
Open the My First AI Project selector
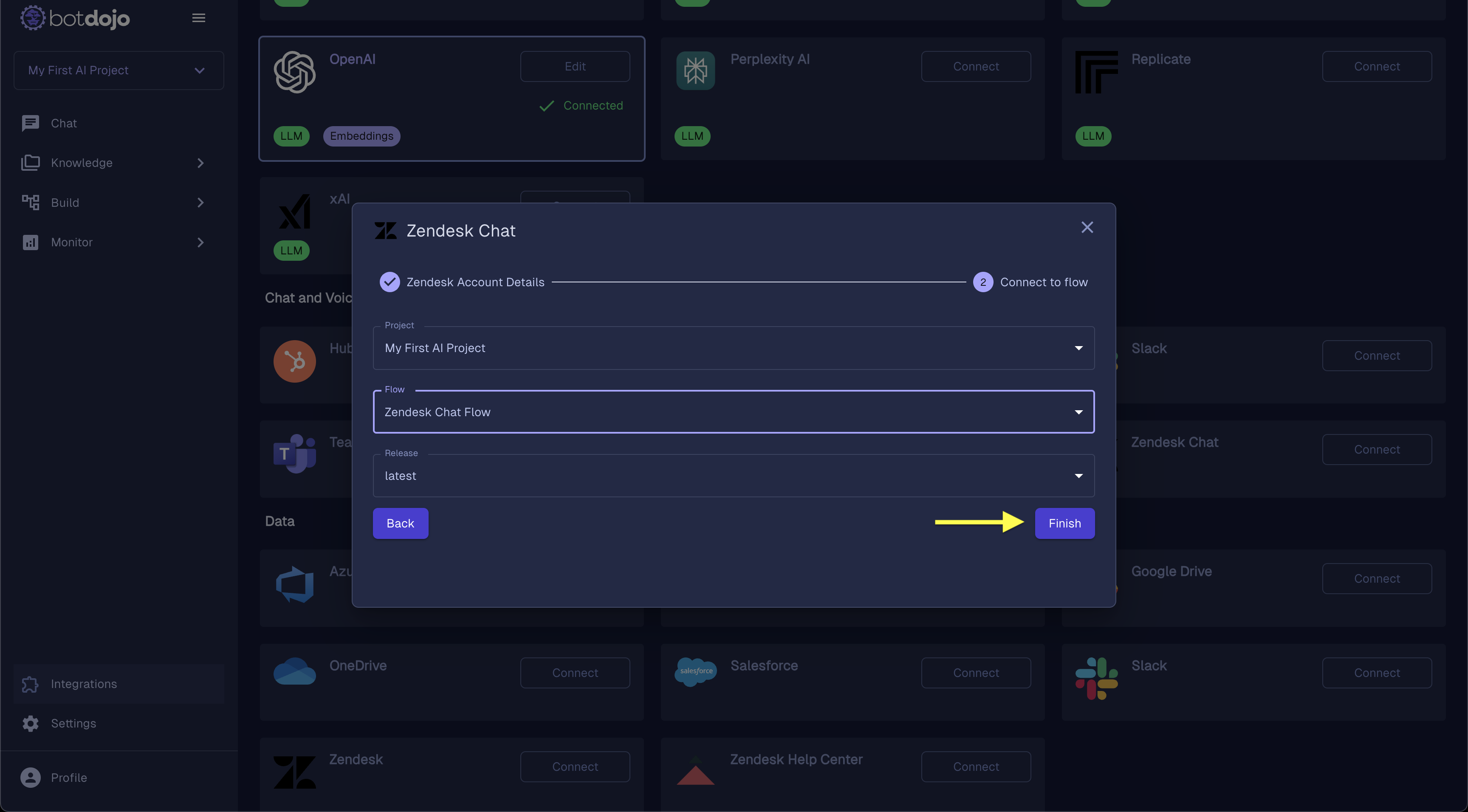(119, 70)
